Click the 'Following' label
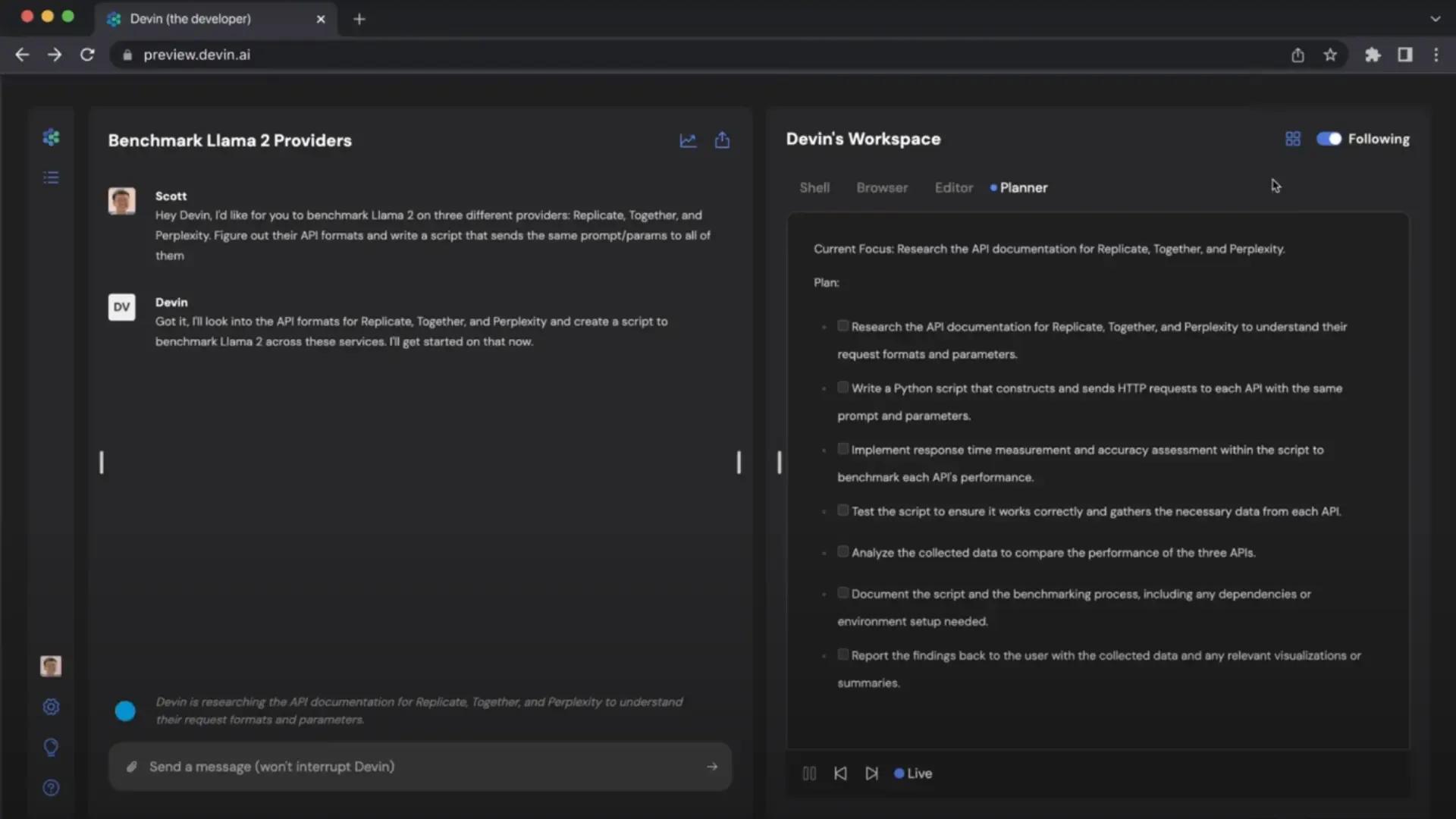The height and width of the screenshot is (819, 1456). 1379,139
